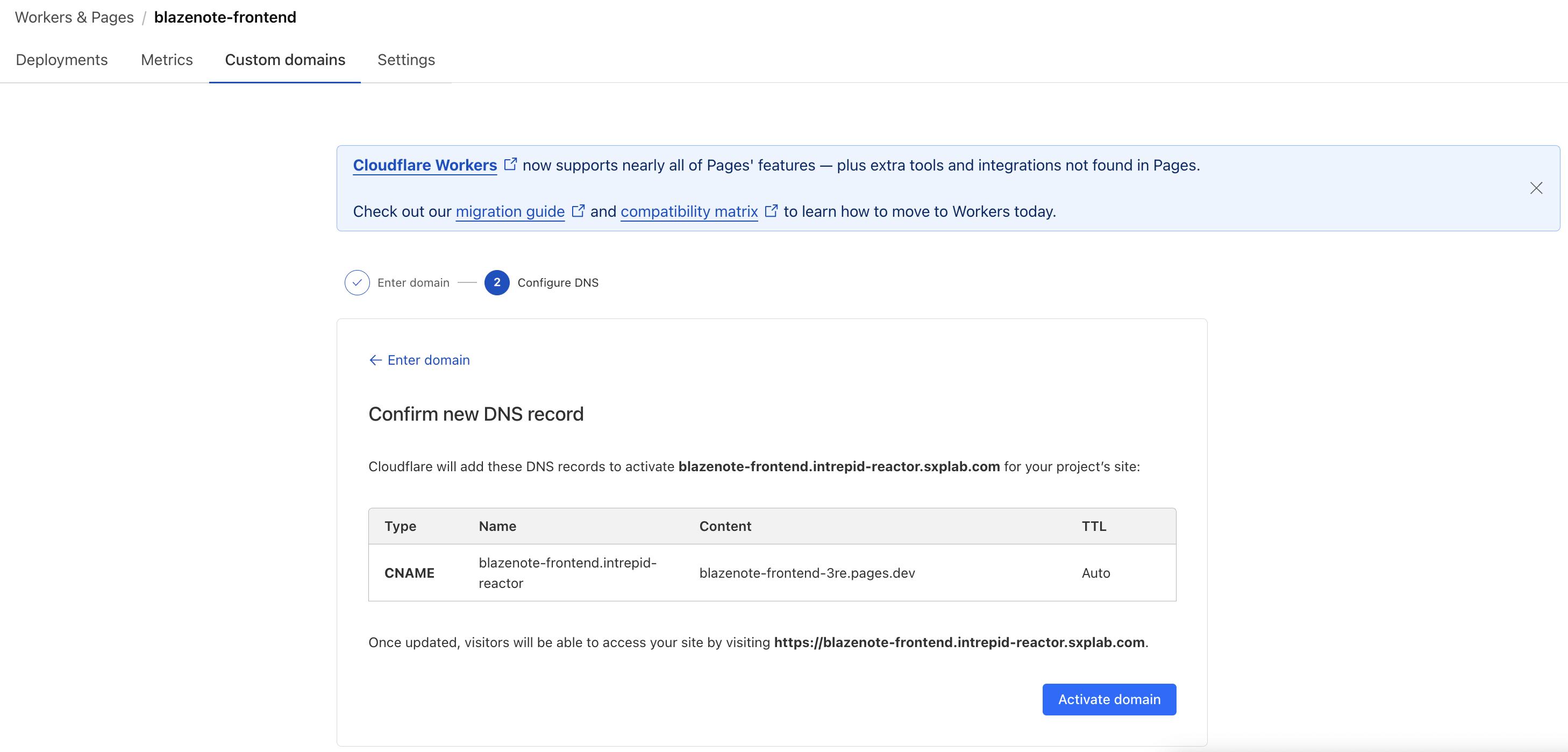Dismiss the Cloudflare Workers banner
Screen dimensions: 1568x752
coord(1536,188)
